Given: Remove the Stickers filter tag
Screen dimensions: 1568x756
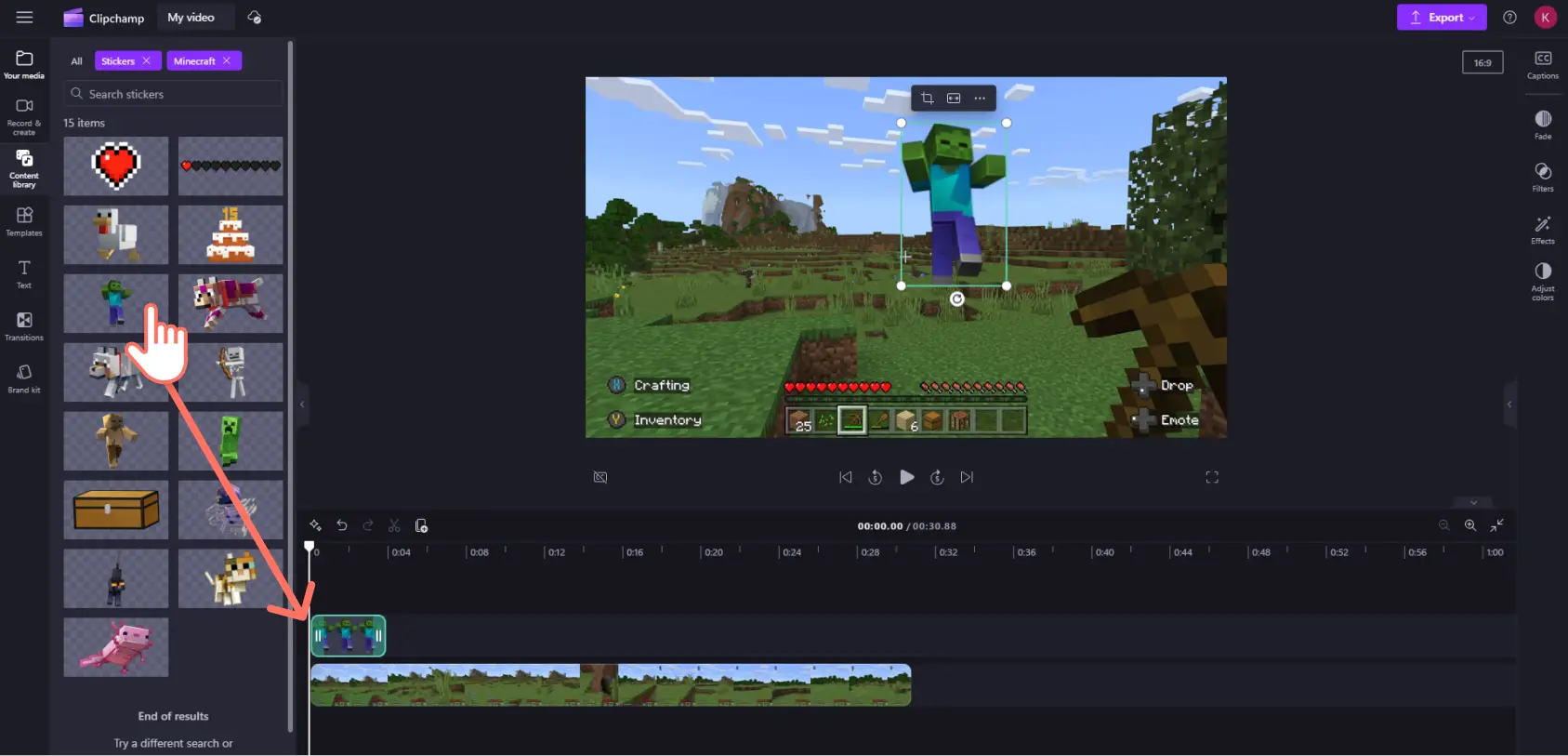Looking at the screenshot, I should [x=146, y=61].
